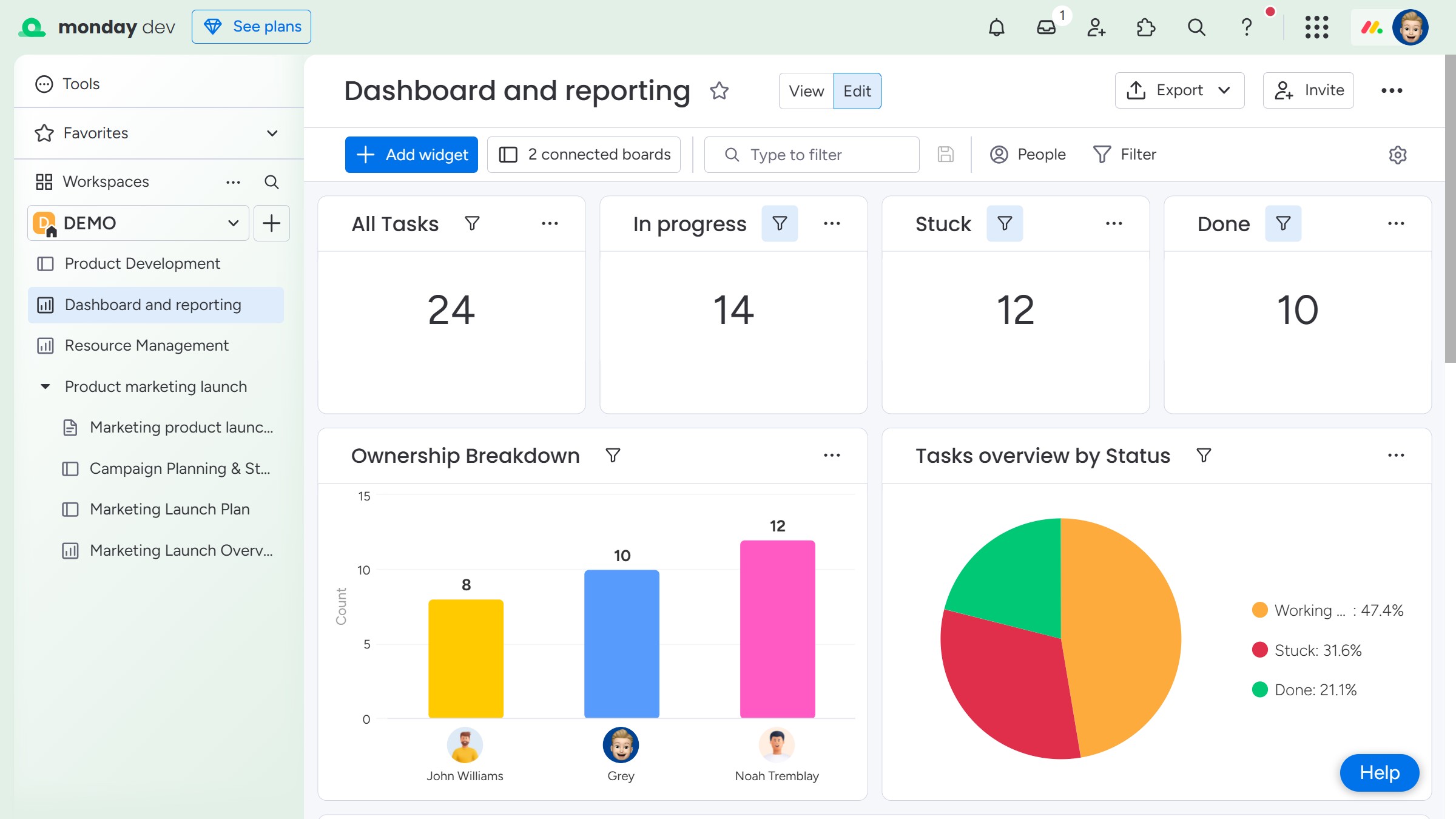
Task: Open the Product Development board
Action: (x=156, y=263)
